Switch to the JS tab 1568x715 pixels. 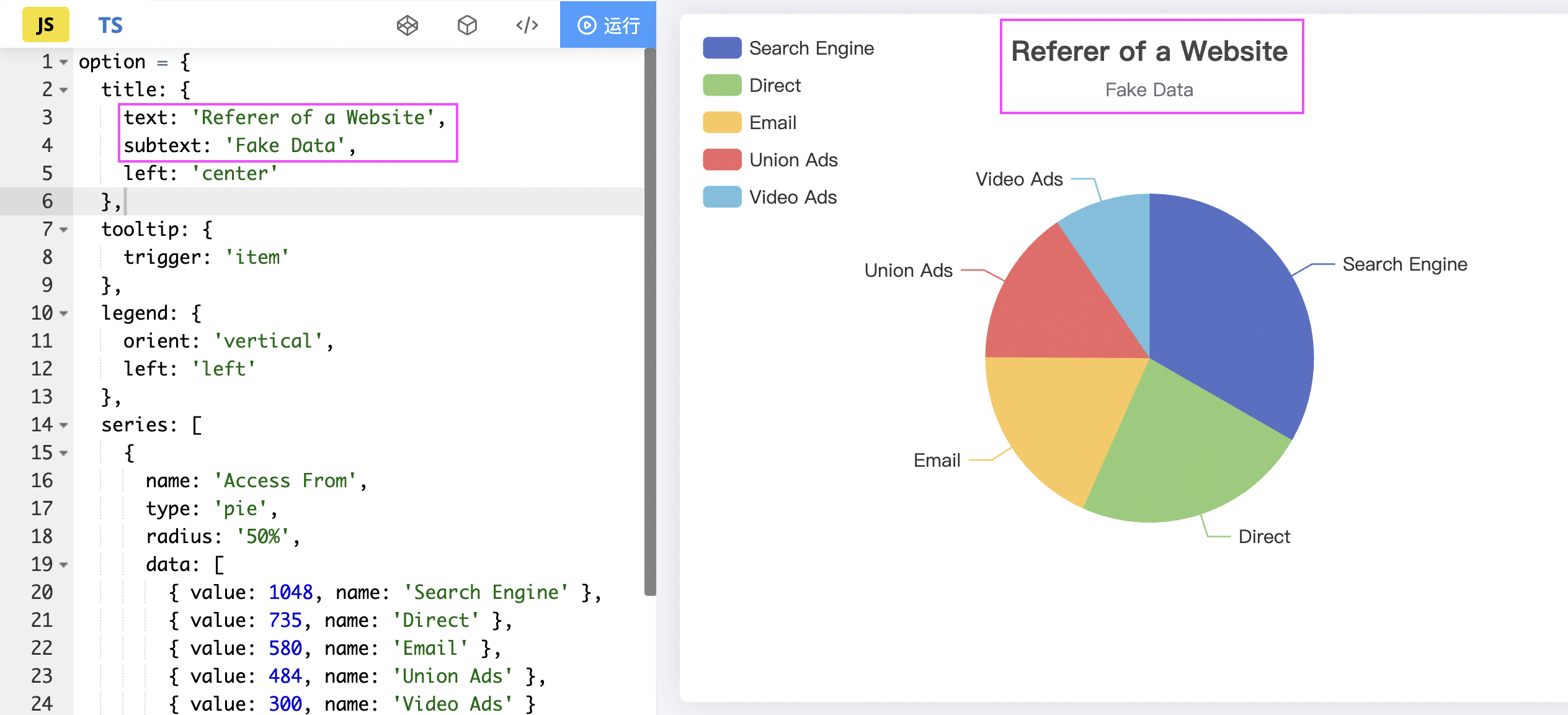click(x=45, y=25)
